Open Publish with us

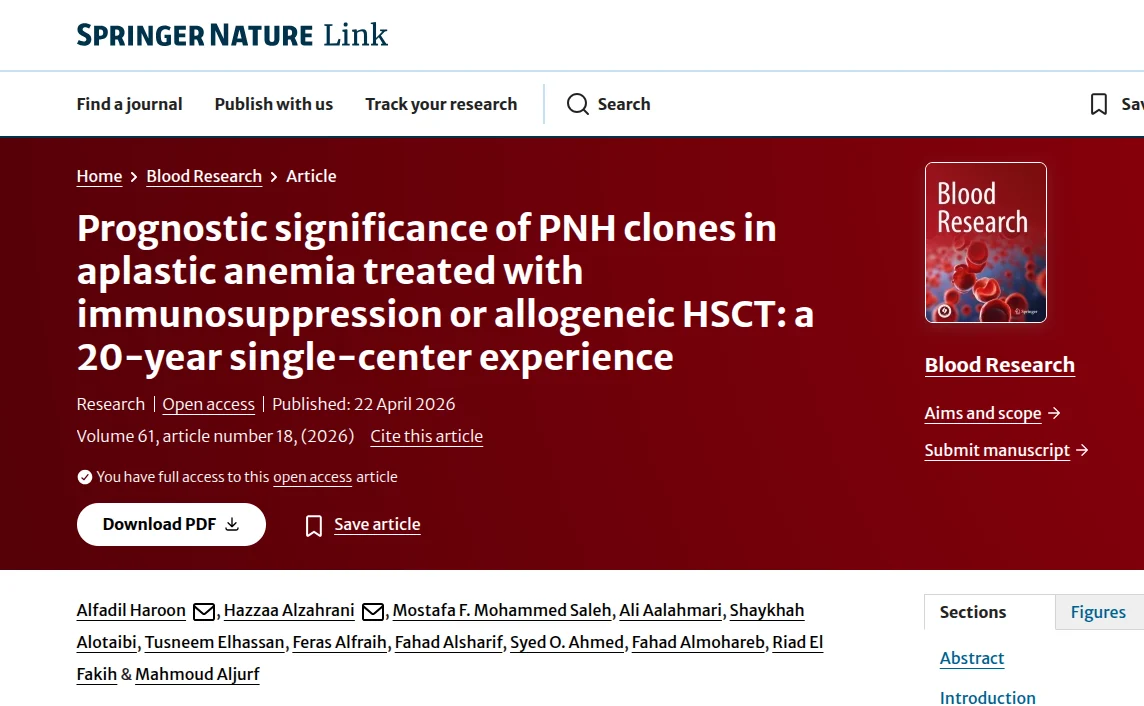[273, 104]
